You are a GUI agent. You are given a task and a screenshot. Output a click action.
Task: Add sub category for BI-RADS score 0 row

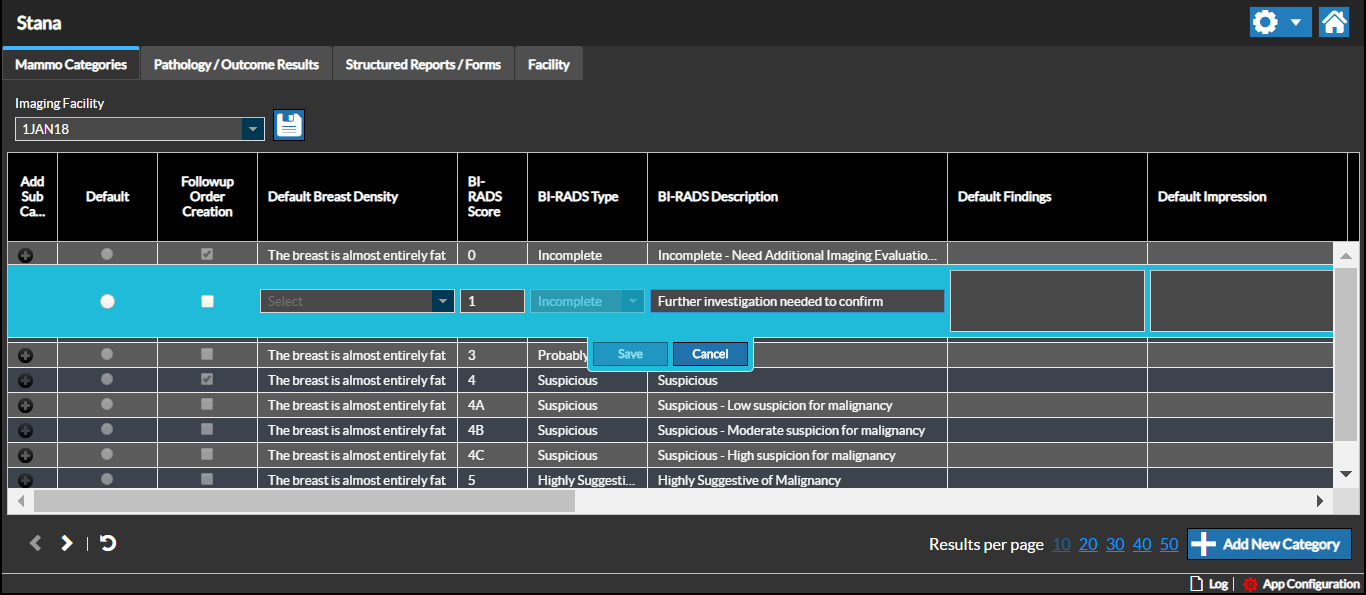(x=26, y=255)
